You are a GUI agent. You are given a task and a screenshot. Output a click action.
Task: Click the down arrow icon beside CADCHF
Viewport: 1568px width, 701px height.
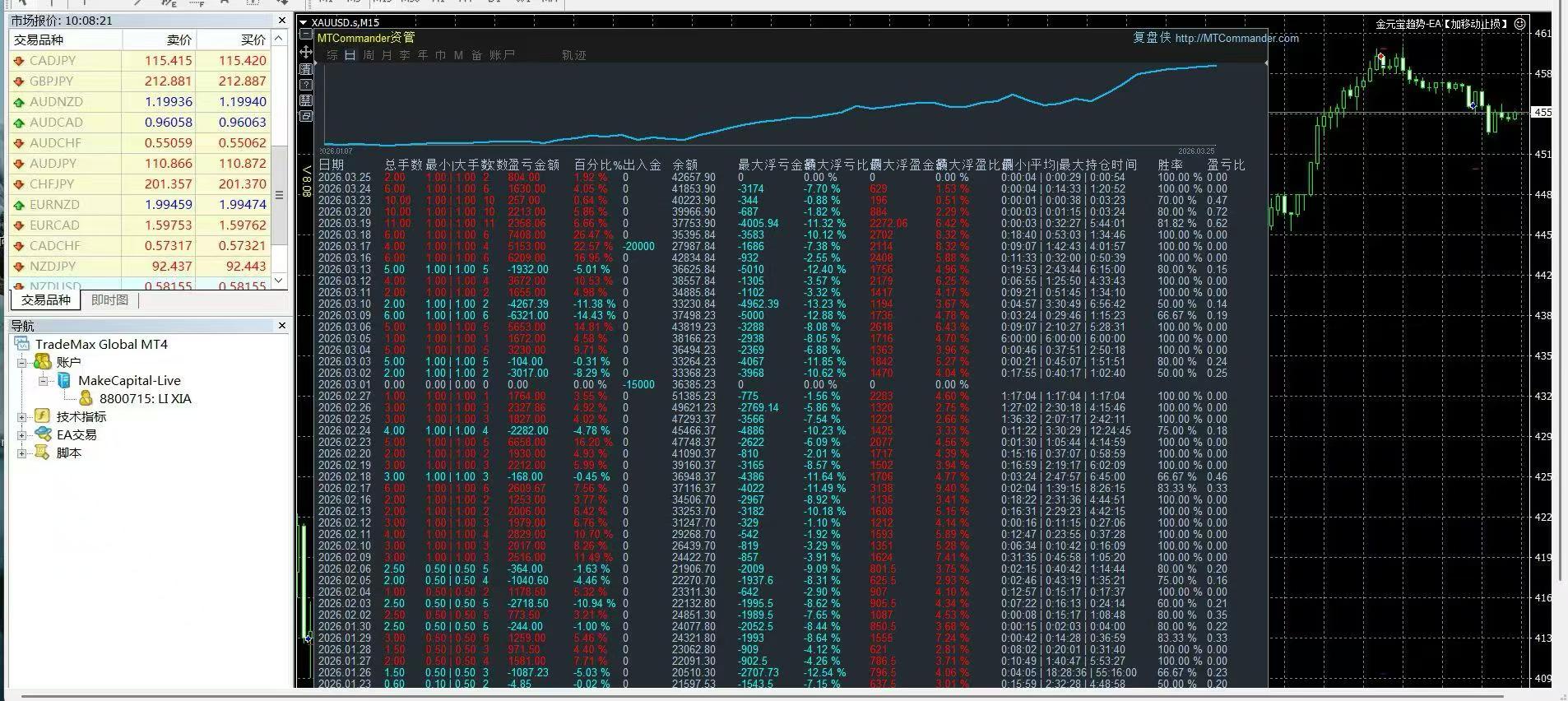tap(19, 246)
